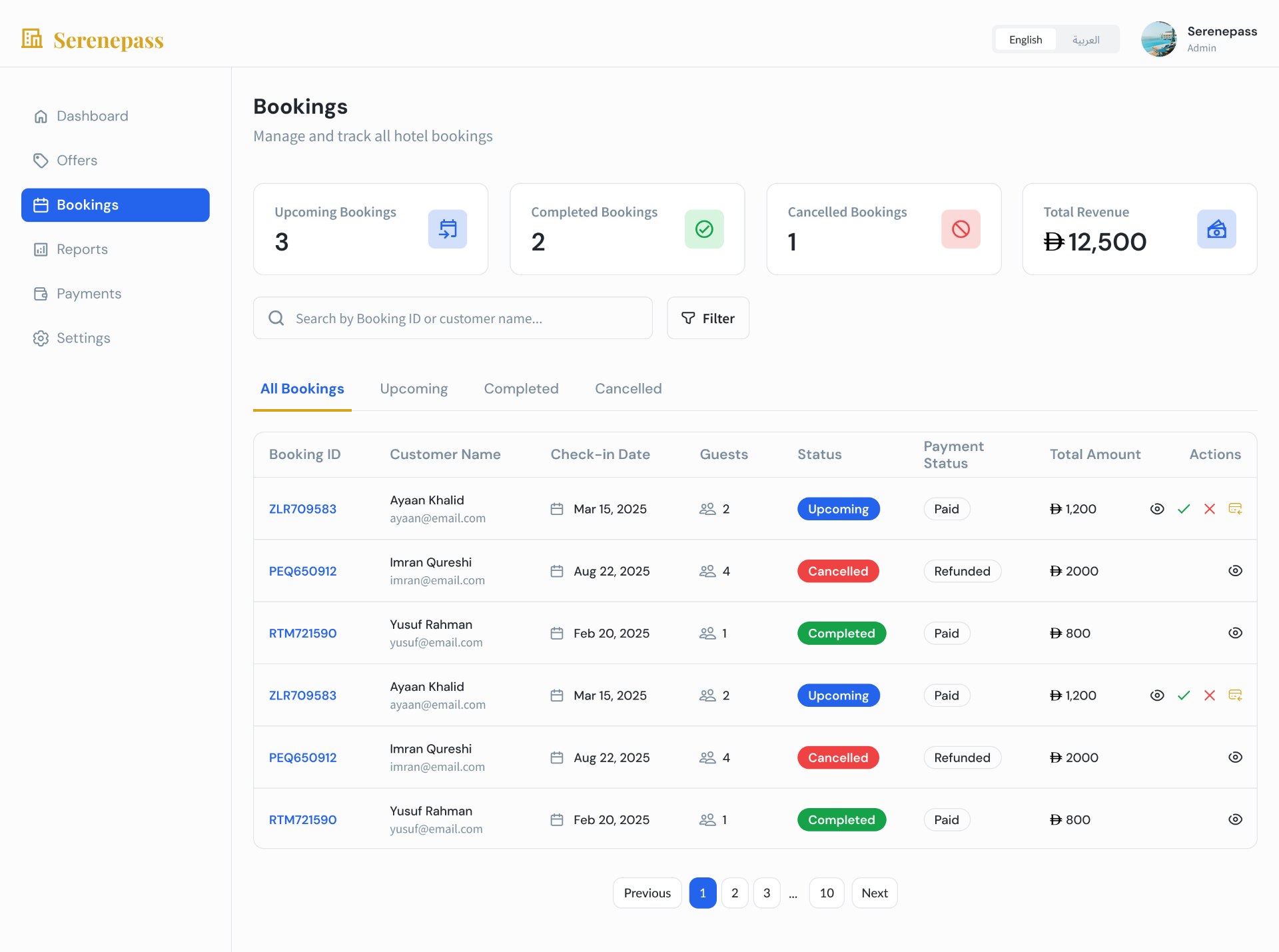Click first red Cancelled status badge
The height and width of the screenshot is (952, 1279).
point(838,571)
